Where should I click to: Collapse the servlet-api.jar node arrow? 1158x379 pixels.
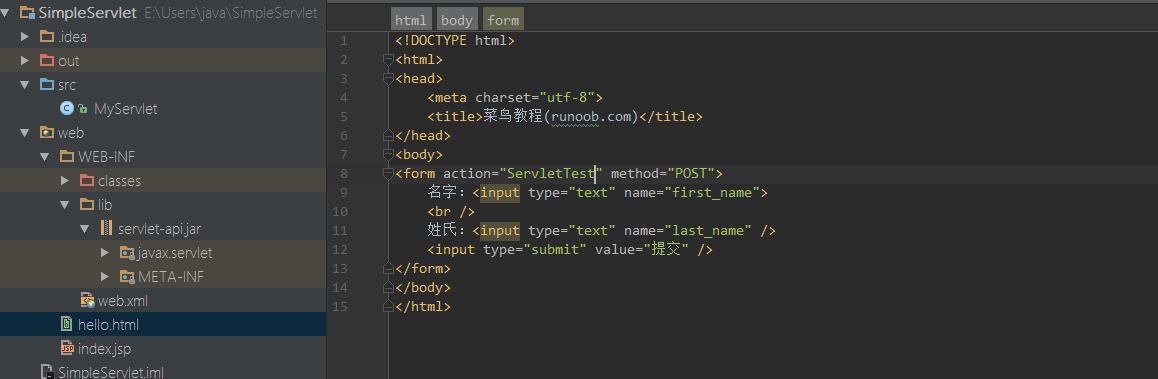click(x=84, y=229)
